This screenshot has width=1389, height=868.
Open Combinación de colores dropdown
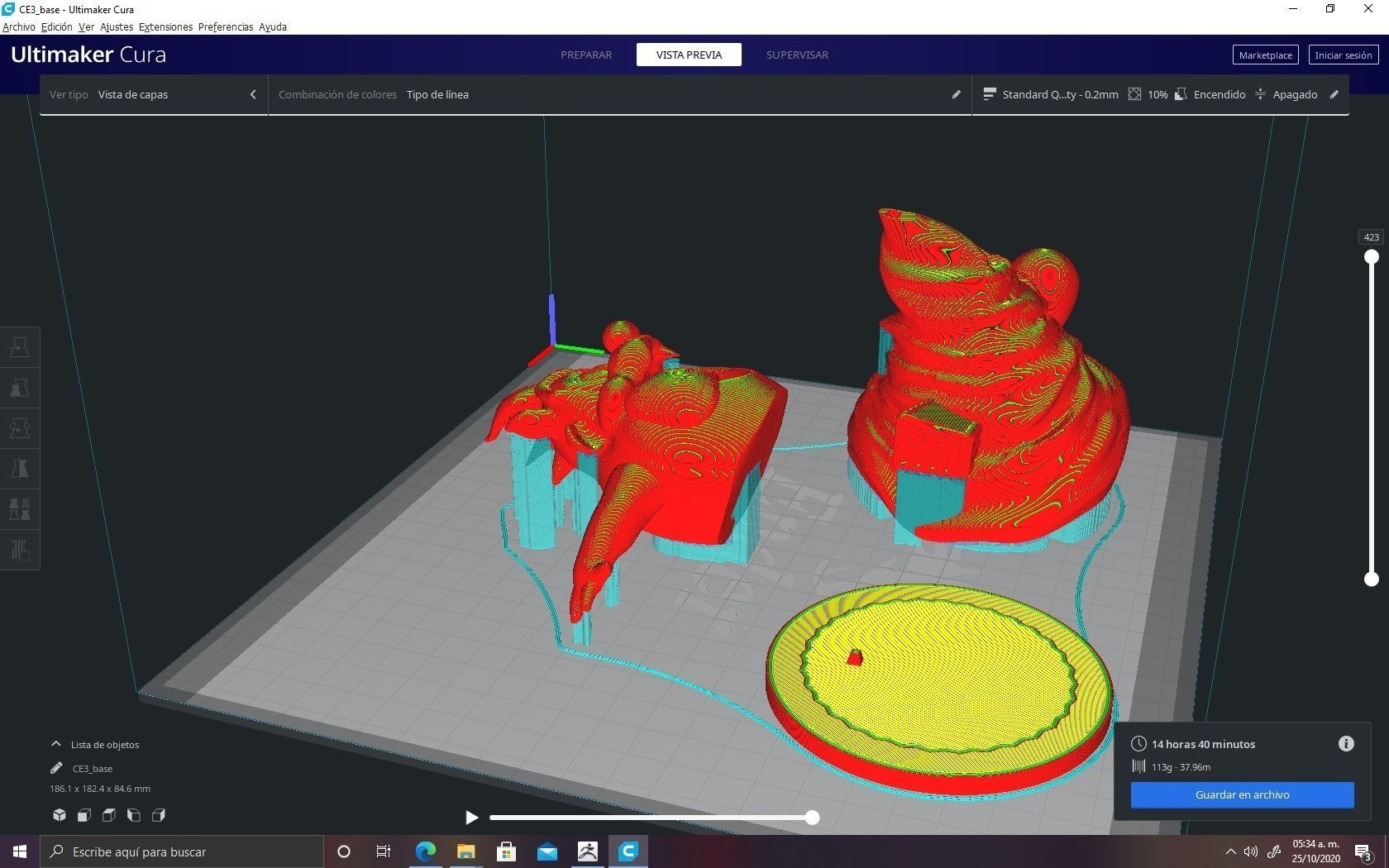click(620, 94)
